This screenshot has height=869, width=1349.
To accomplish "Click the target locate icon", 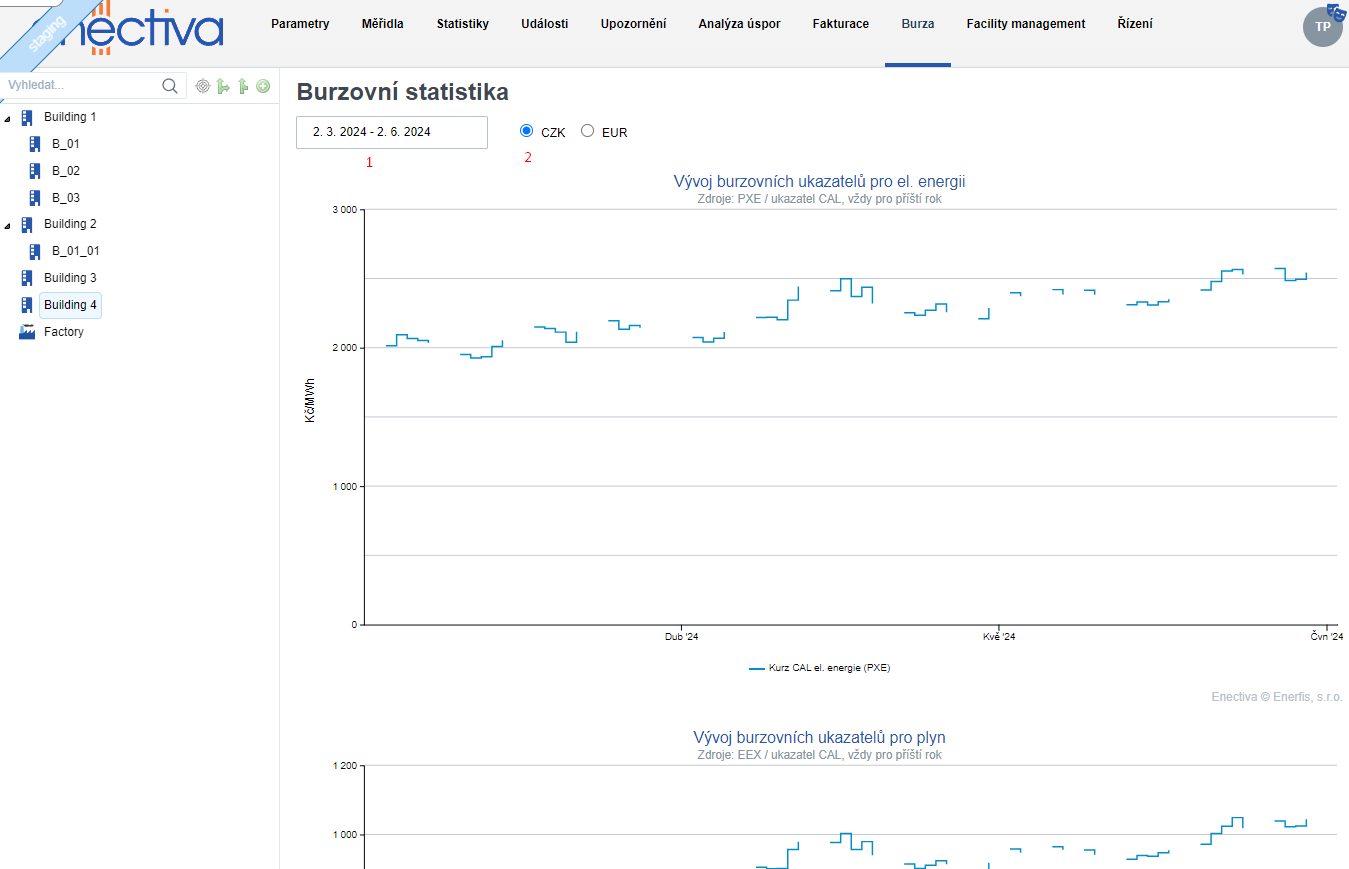I will click(x=203, y=87).
